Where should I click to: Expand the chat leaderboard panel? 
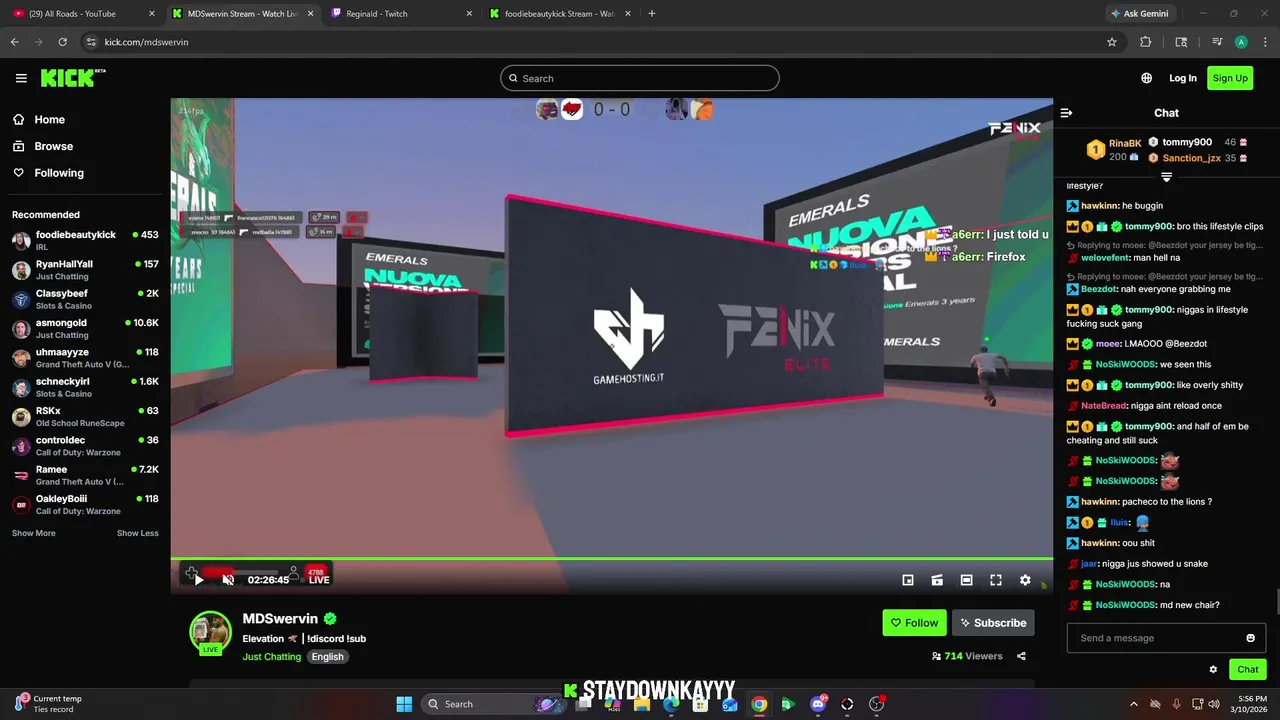[x=1166, y=177]
